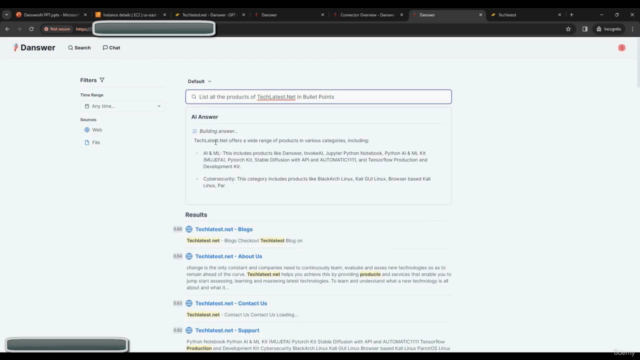Open the Any time range dropdown

pos(122,106)
